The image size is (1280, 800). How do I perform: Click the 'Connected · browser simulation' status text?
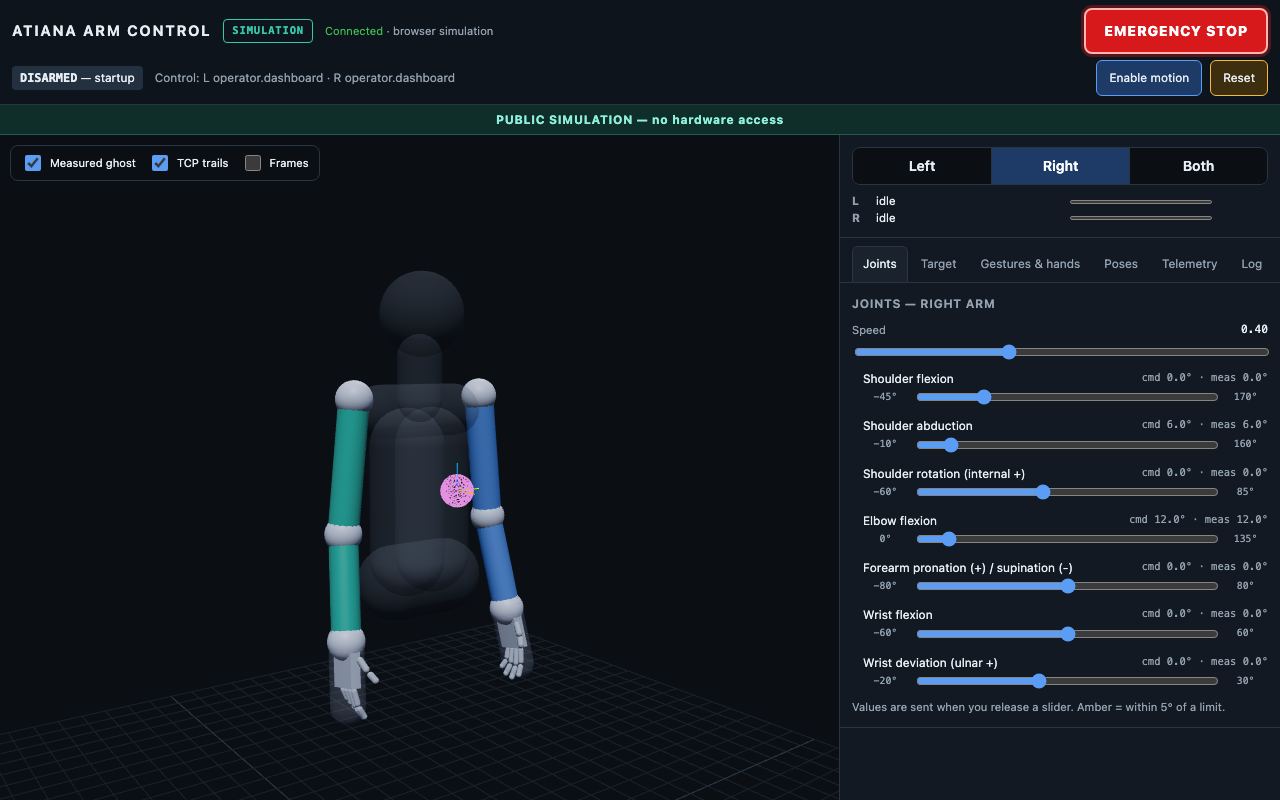click(409, 31)
